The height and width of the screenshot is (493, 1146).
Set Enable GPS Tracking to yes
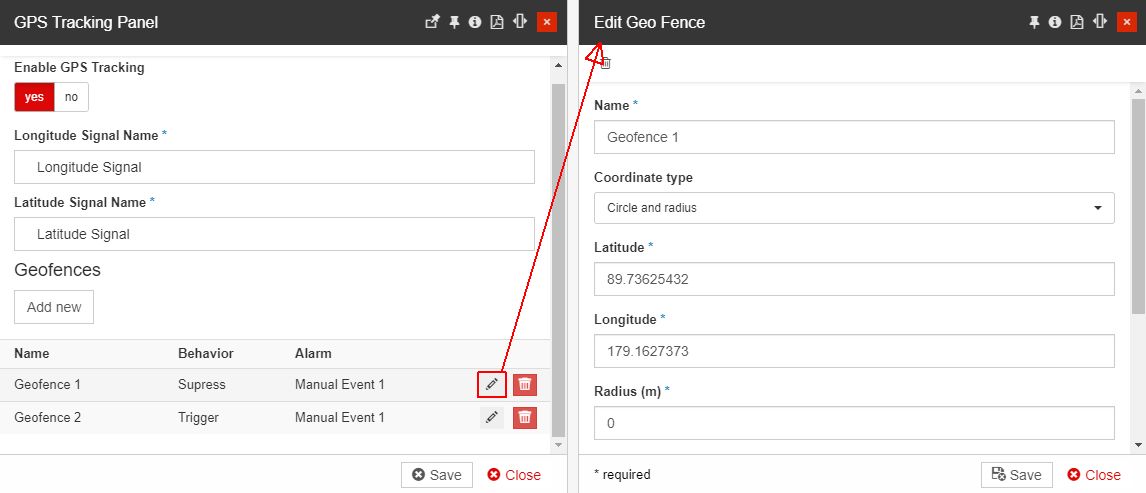click(34, 97)
